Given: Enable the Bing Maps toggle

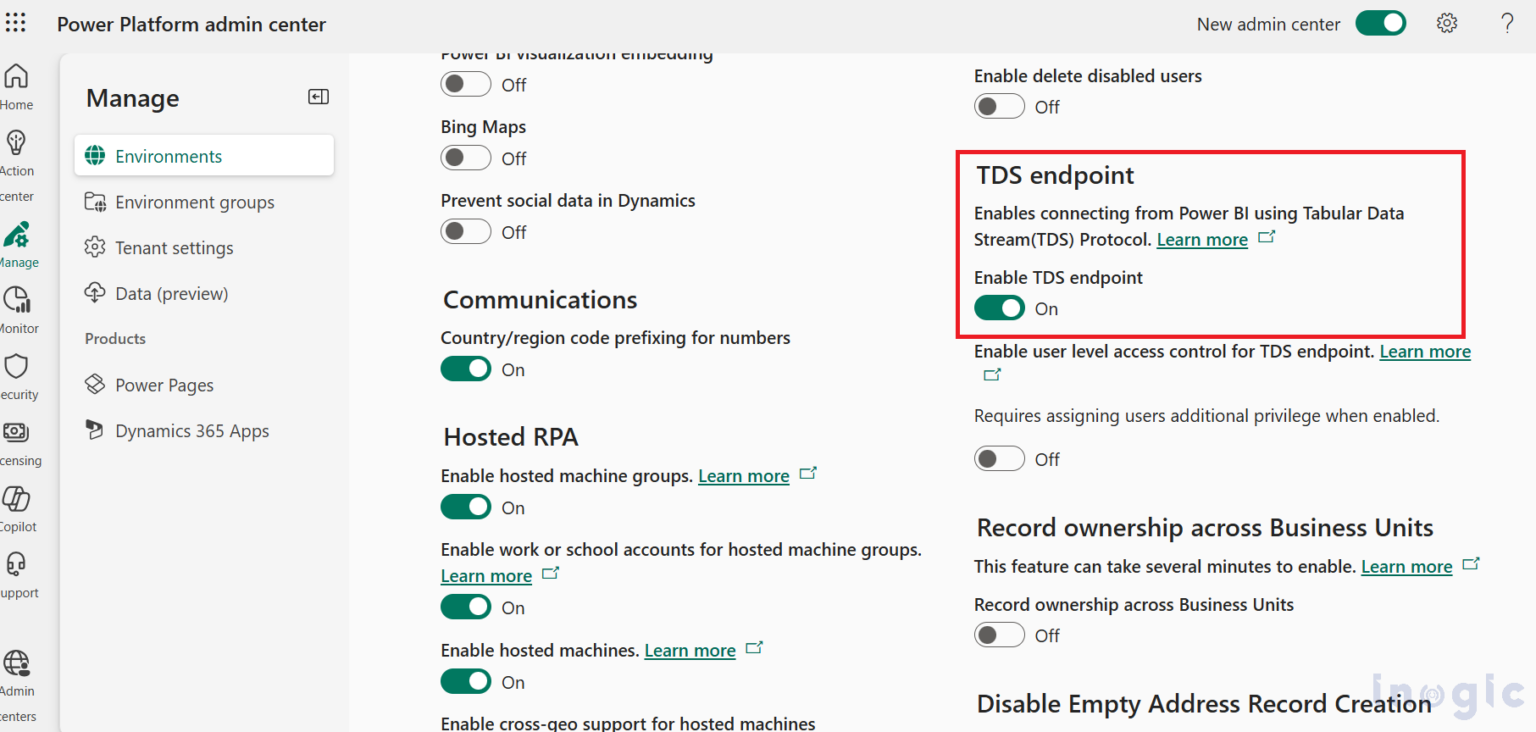Looking at the screenshot, I should [465, 157].
